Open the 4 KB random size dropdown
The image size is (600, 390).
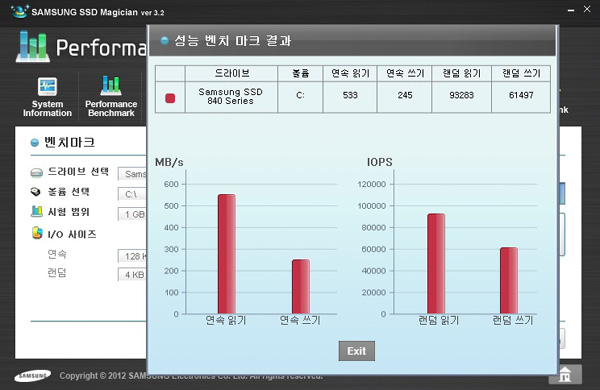(x=132, y=274)
